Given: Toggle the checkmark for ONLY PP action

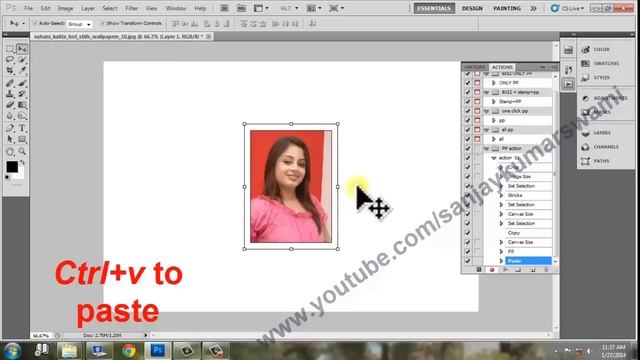Looking at the screenshot, I should (468, 83).
